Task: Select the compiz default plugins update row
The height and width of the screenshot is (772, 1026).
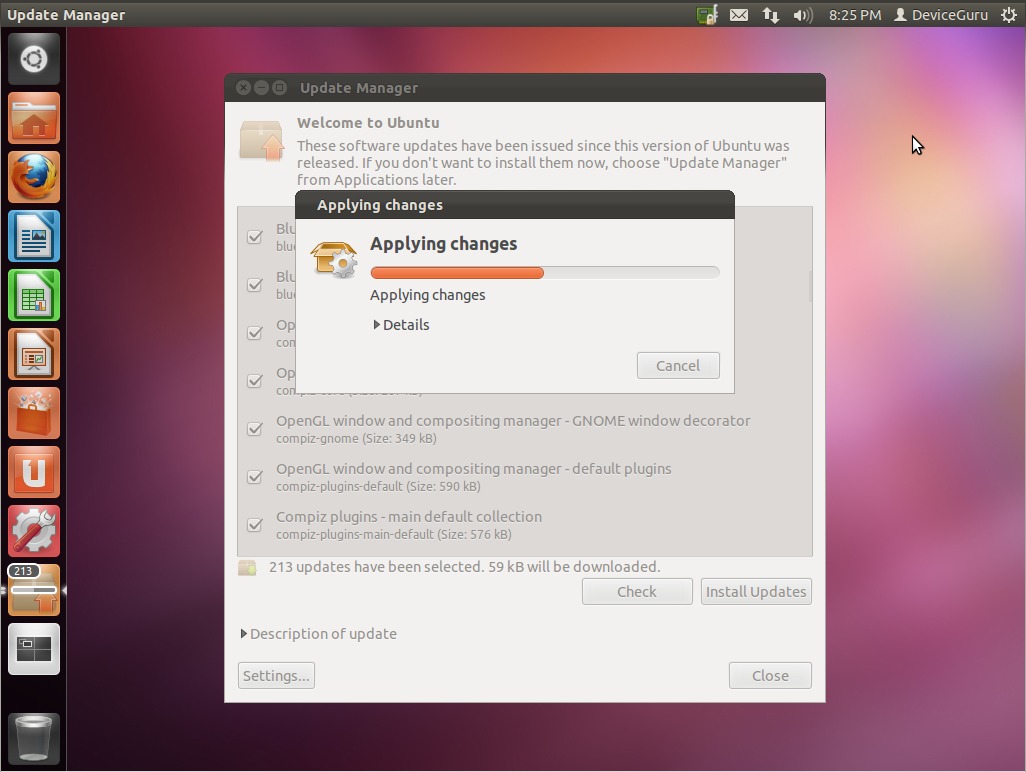Action: point(525,477)
